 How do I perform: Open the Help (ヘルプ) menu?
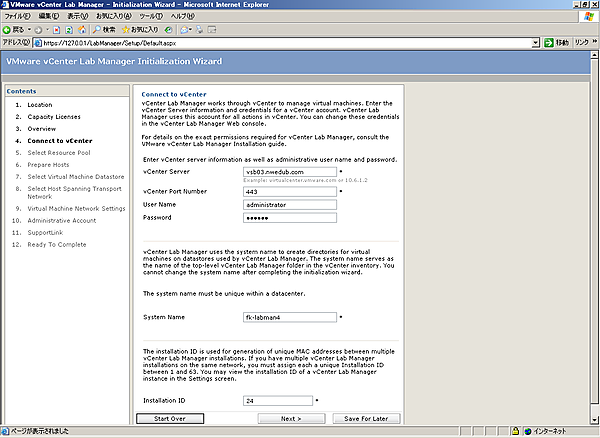pyautogui.click(x=182, y=17)
